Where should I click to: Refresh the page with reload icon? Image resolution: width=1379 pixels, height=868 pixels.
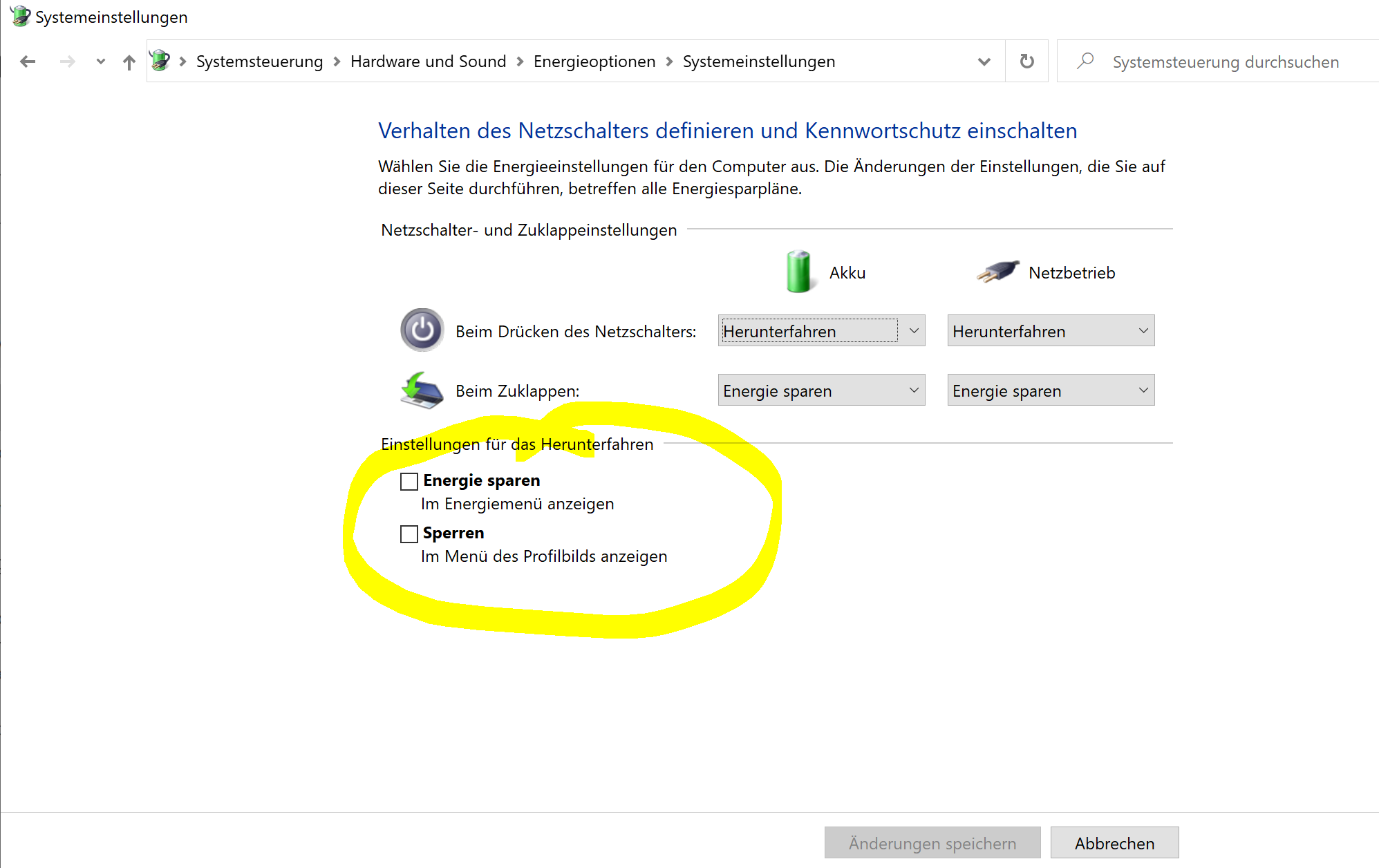pyautogui.click(x=1027, y=62)
